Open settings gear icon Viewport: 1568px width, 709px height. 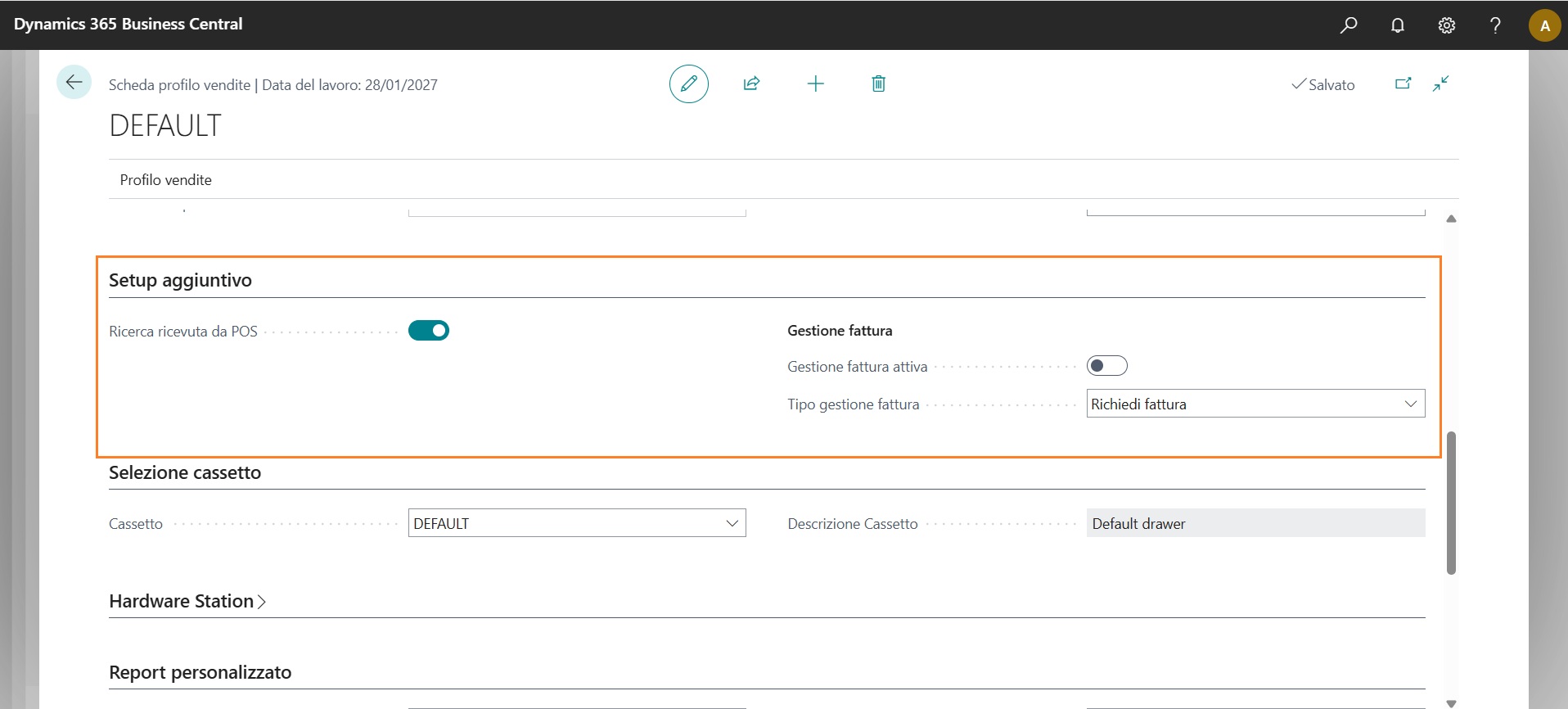point(1446,25)
